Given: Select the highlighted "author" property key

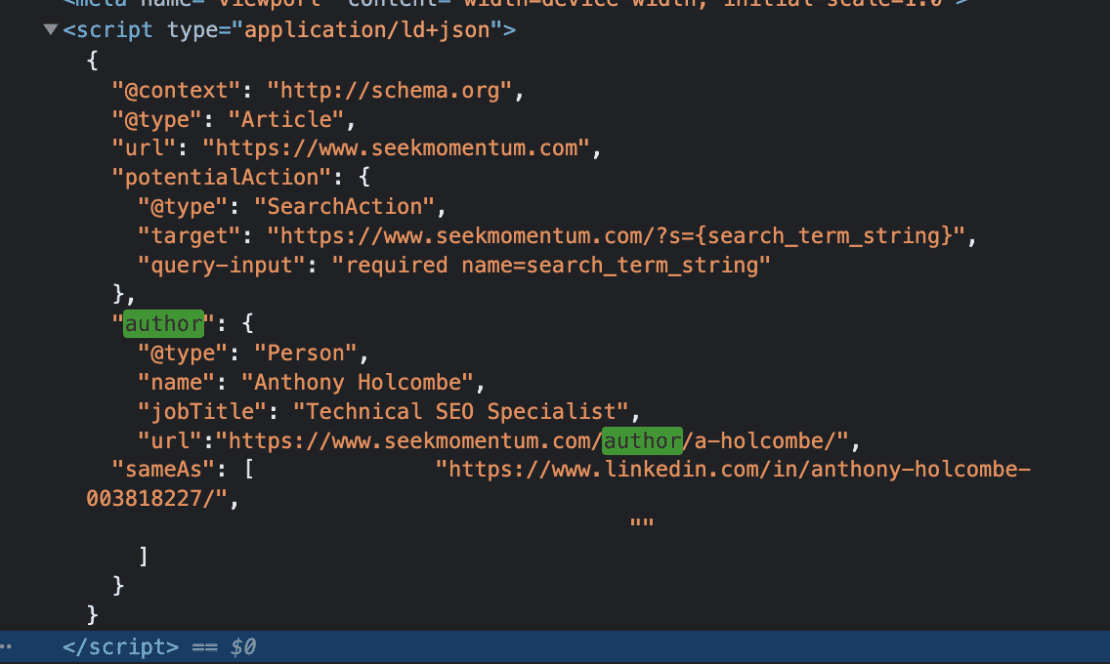Looking at the screenshot, I should [x=163, y=323].
